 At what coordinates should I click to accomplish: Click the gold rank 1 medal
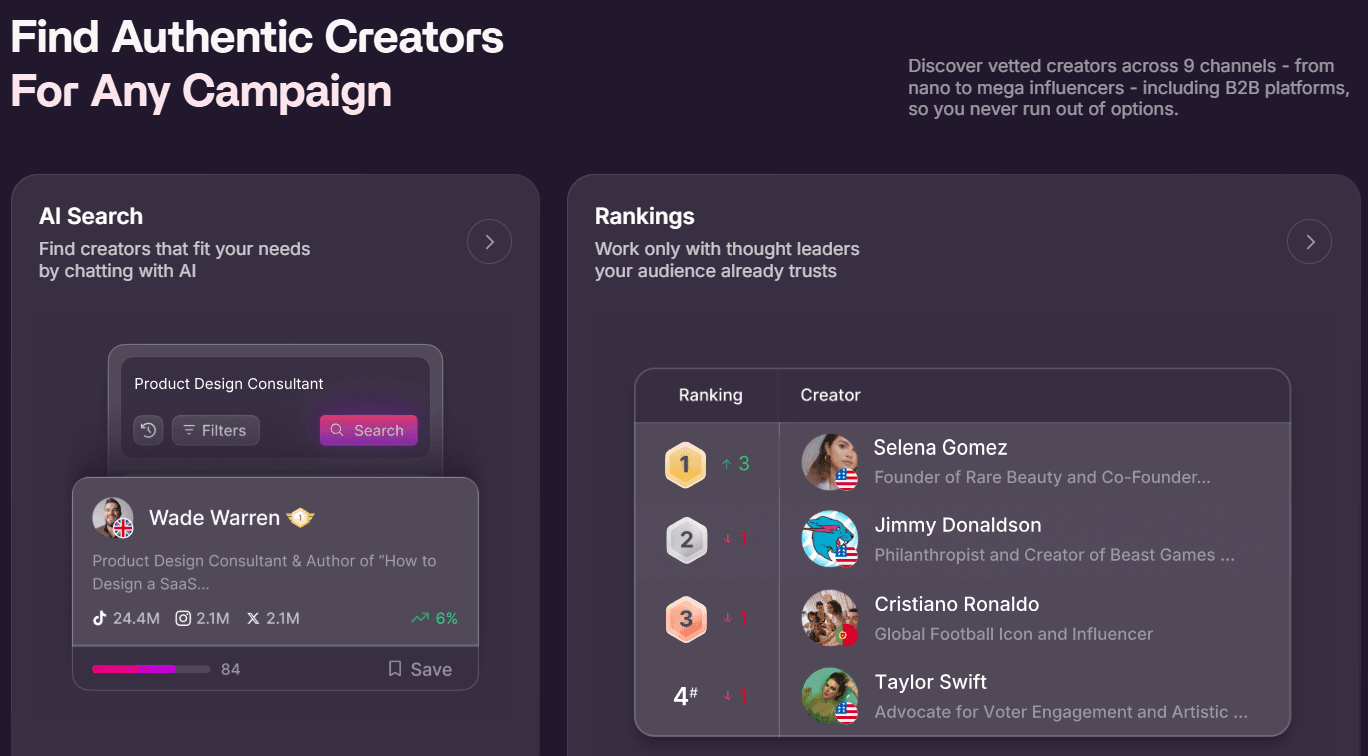click(685, 464)
